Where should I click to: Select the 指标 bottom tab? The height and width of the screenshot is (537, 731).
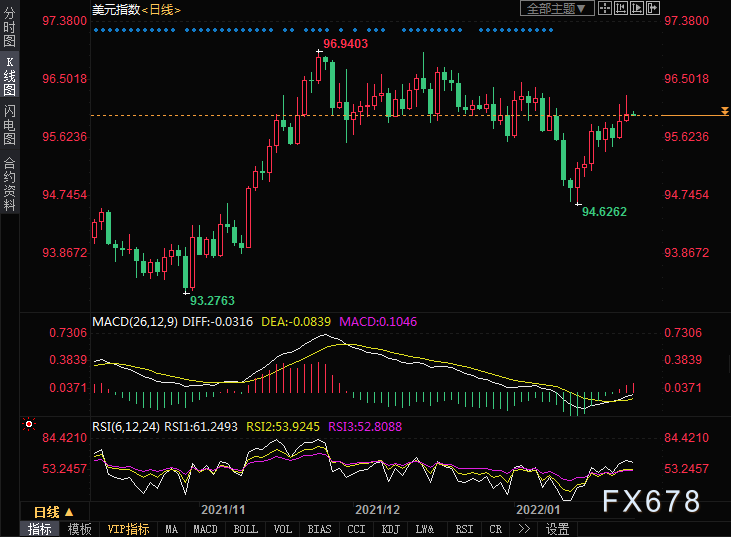click(40, 529)
